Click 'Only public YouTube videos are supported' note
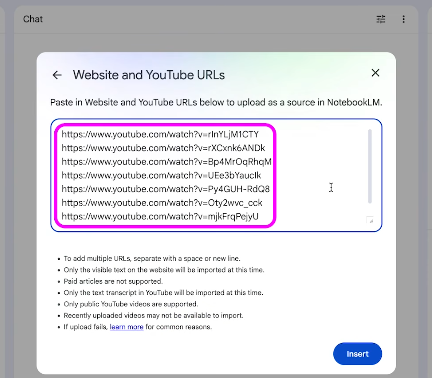Image resolution: width=432 pixels, height=378 pixels. point(131,304)
